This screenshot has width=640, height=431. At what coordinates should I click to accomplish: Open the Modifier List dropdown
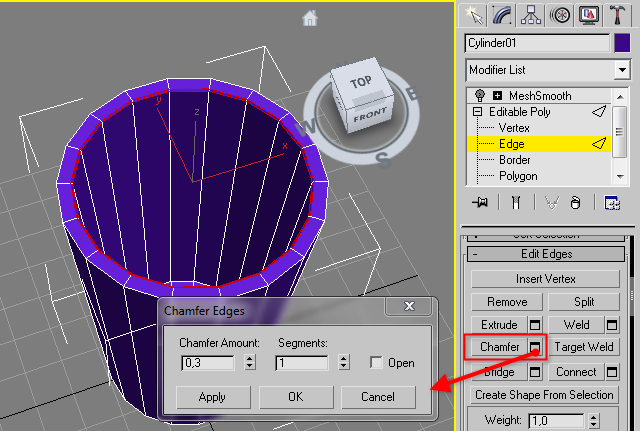(x=548, y=70)
